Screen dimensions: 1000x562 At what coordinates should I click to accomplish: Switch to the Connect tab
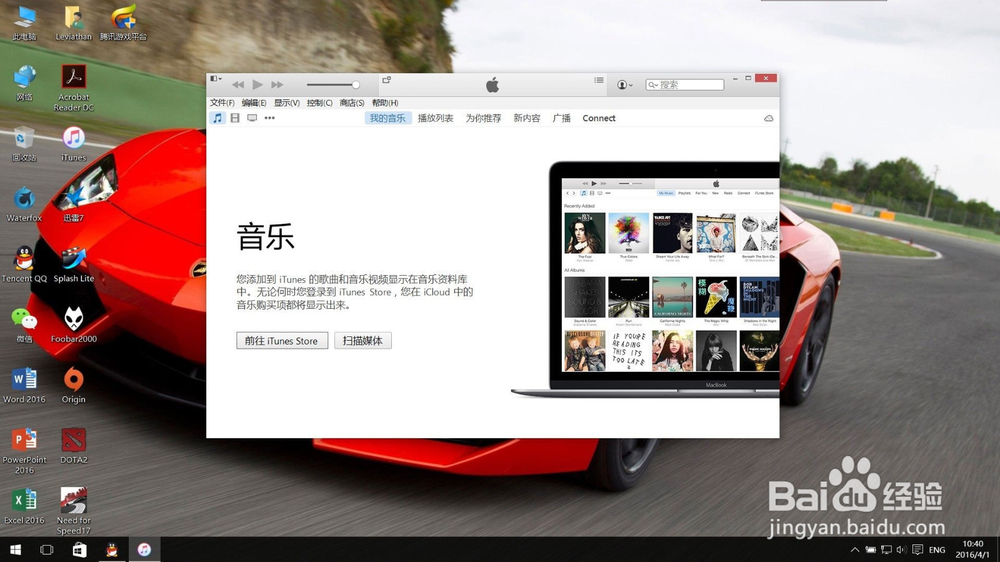tap(599, 118)
